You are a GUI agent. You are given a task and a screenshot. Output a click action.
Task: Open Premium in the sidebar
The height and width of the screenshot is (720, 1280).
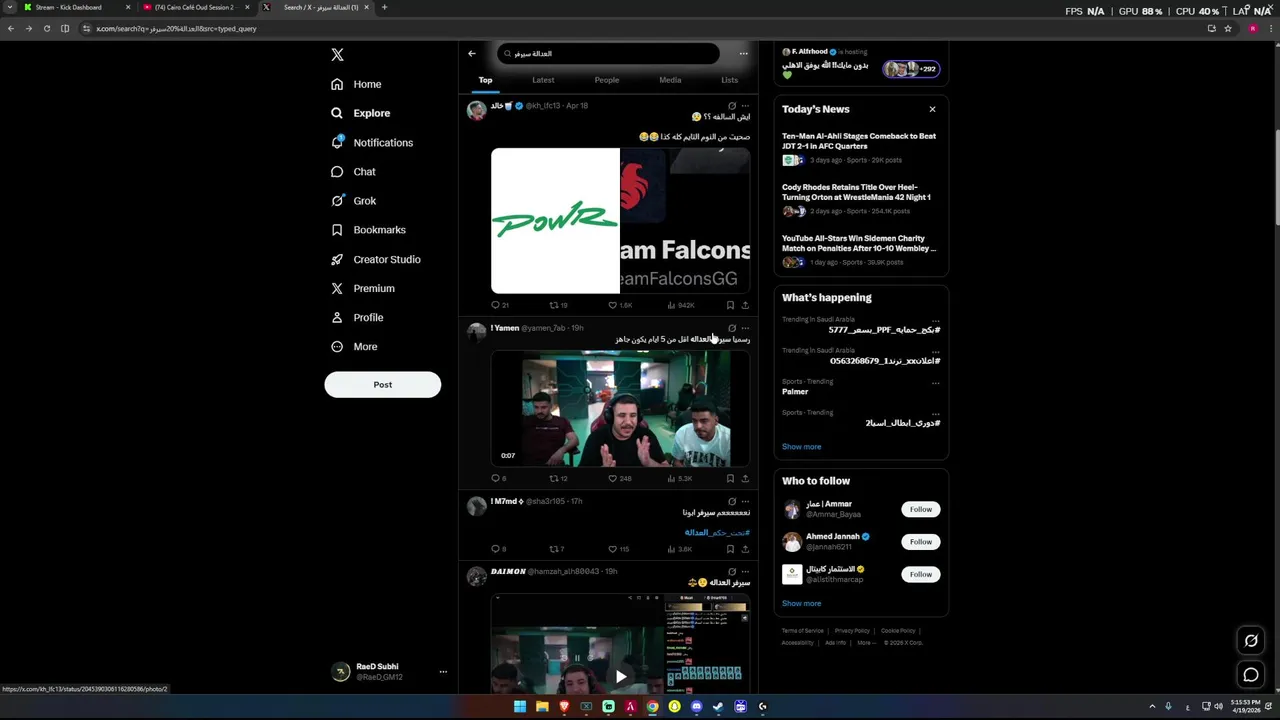pos(362,288)
